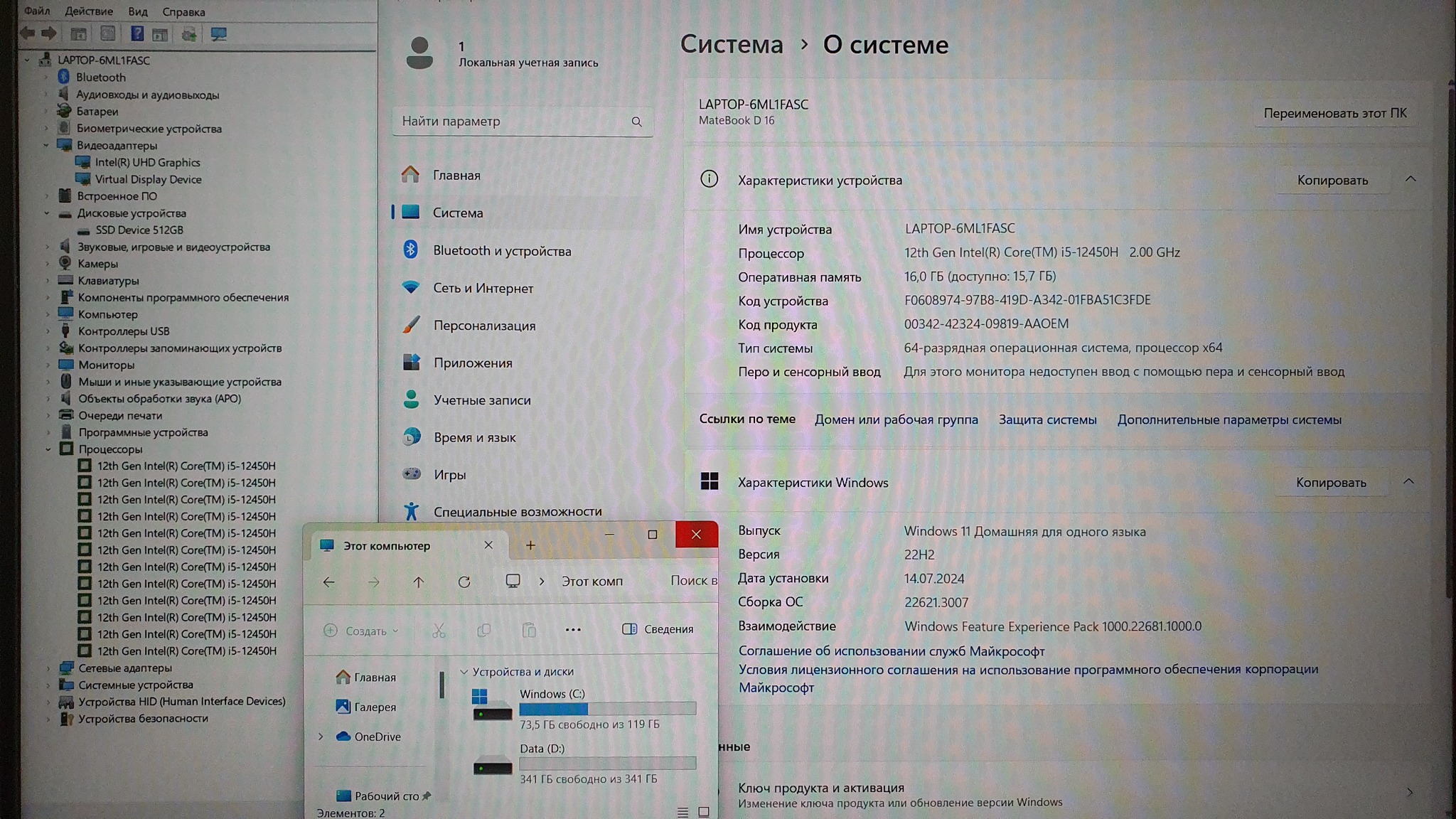1456x819 pixels.
Task: Select SSD Device 512GB tree item
Action: pos(139,230)
